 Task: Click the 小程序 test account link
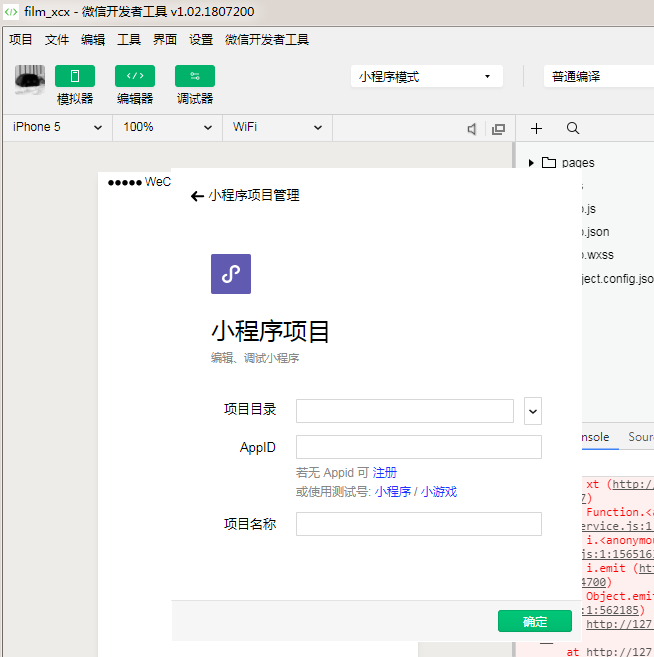click(x=393, y=491)
